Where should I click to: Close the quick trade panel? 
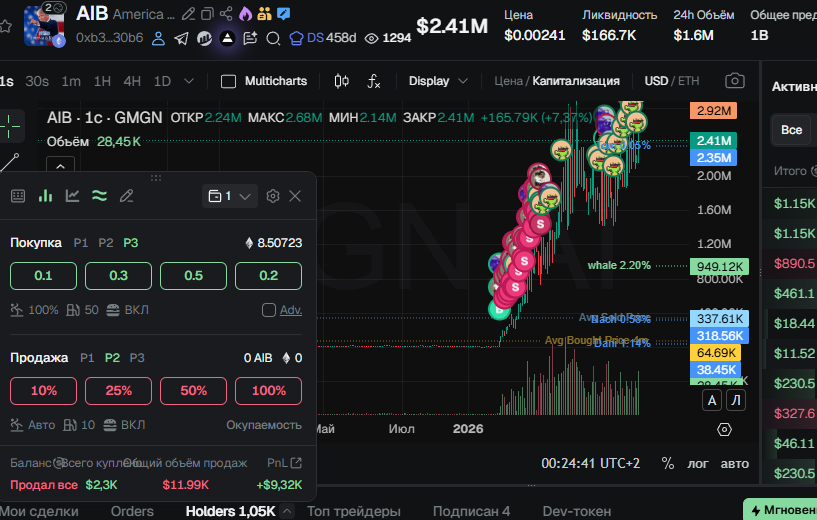[x=295, y=196]
